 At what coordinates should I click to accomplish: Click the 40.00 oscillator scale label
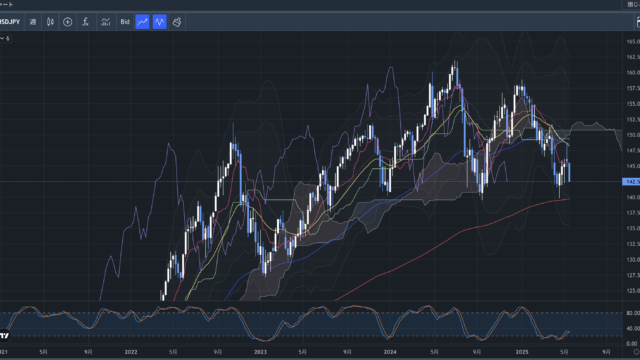click(633, 328)
